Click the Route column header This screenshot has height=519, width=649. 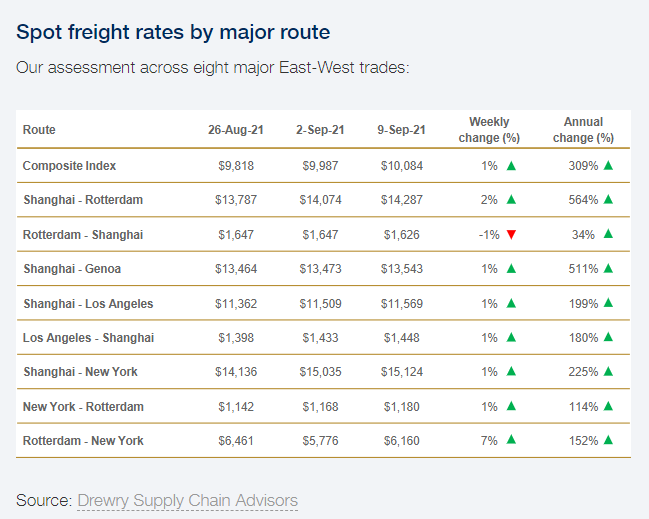[x=40, y=130]
